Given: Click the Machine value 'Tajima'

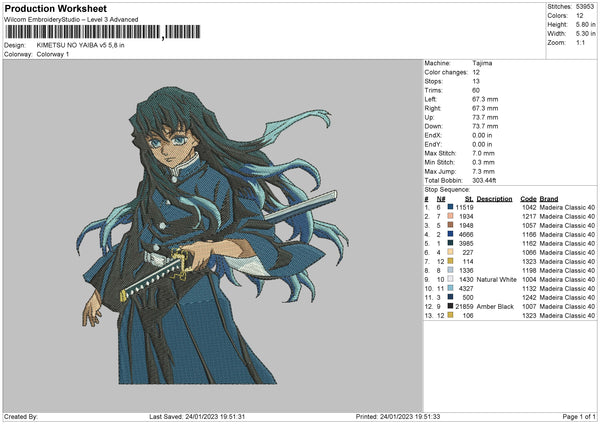Looking at the screenshot, I should [482, 63].
